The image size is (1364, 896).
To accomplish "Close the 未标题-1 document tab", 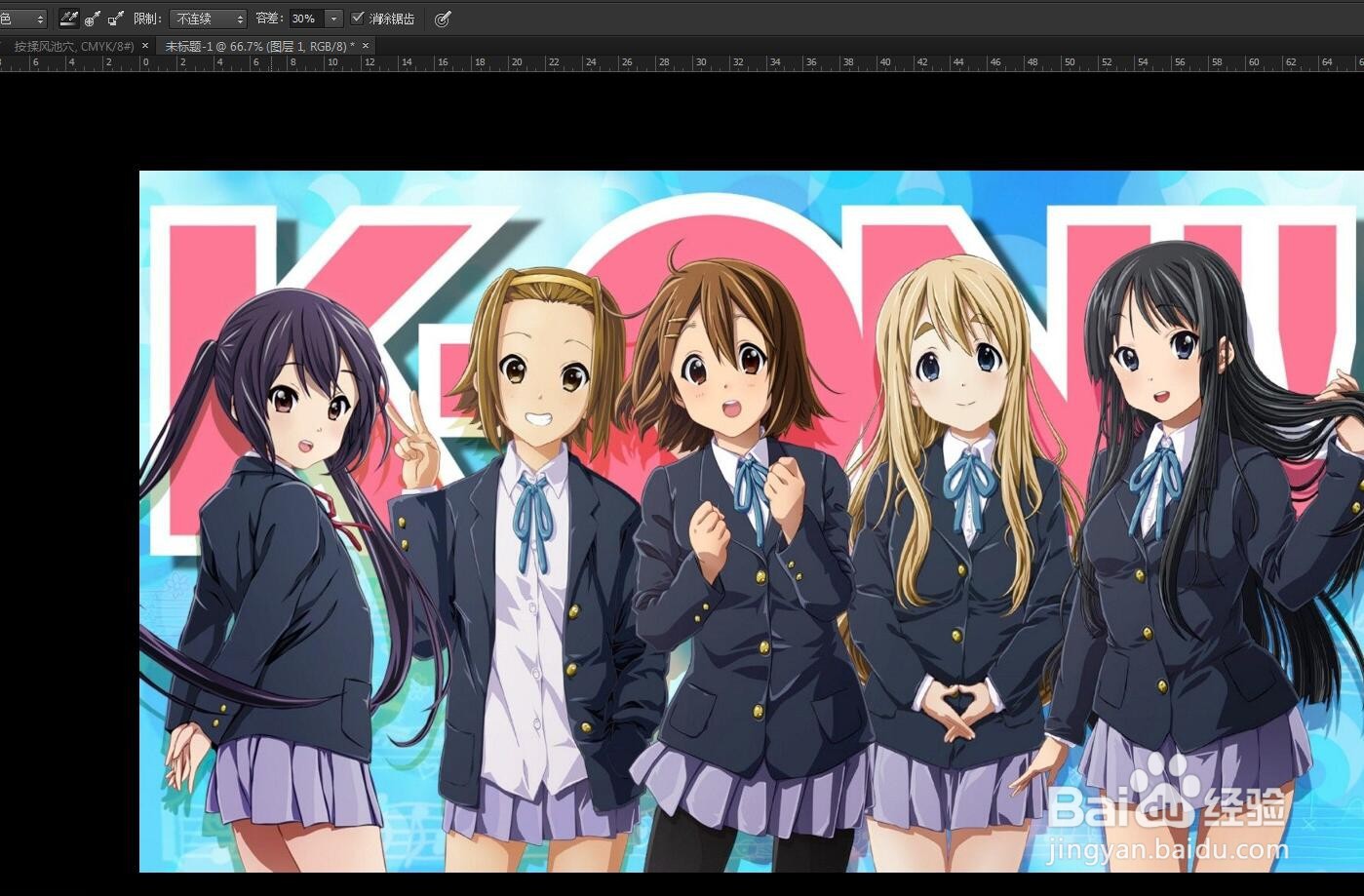I will (366, 46).
